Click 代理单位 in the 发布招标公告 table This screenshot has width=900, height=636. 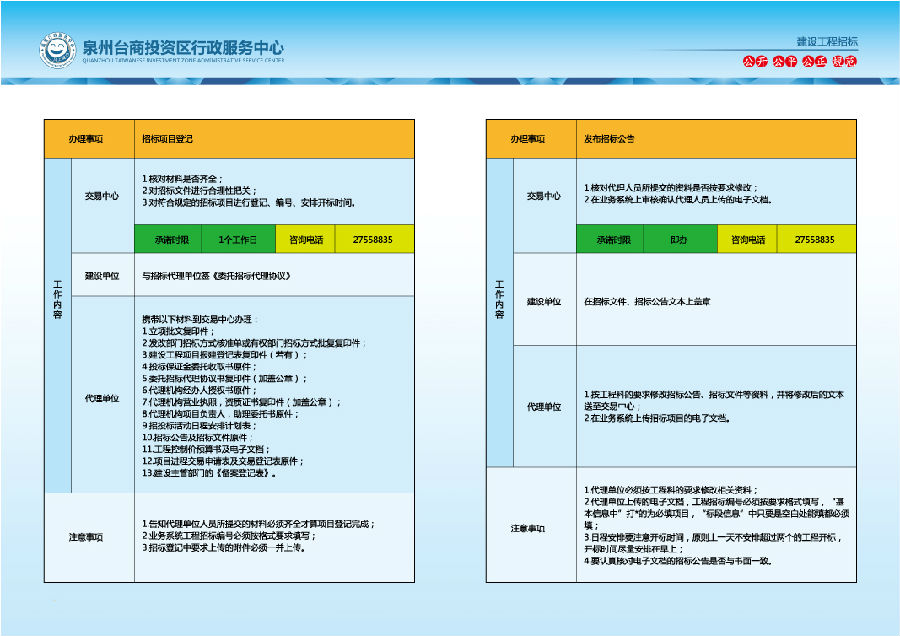(544, 407)
